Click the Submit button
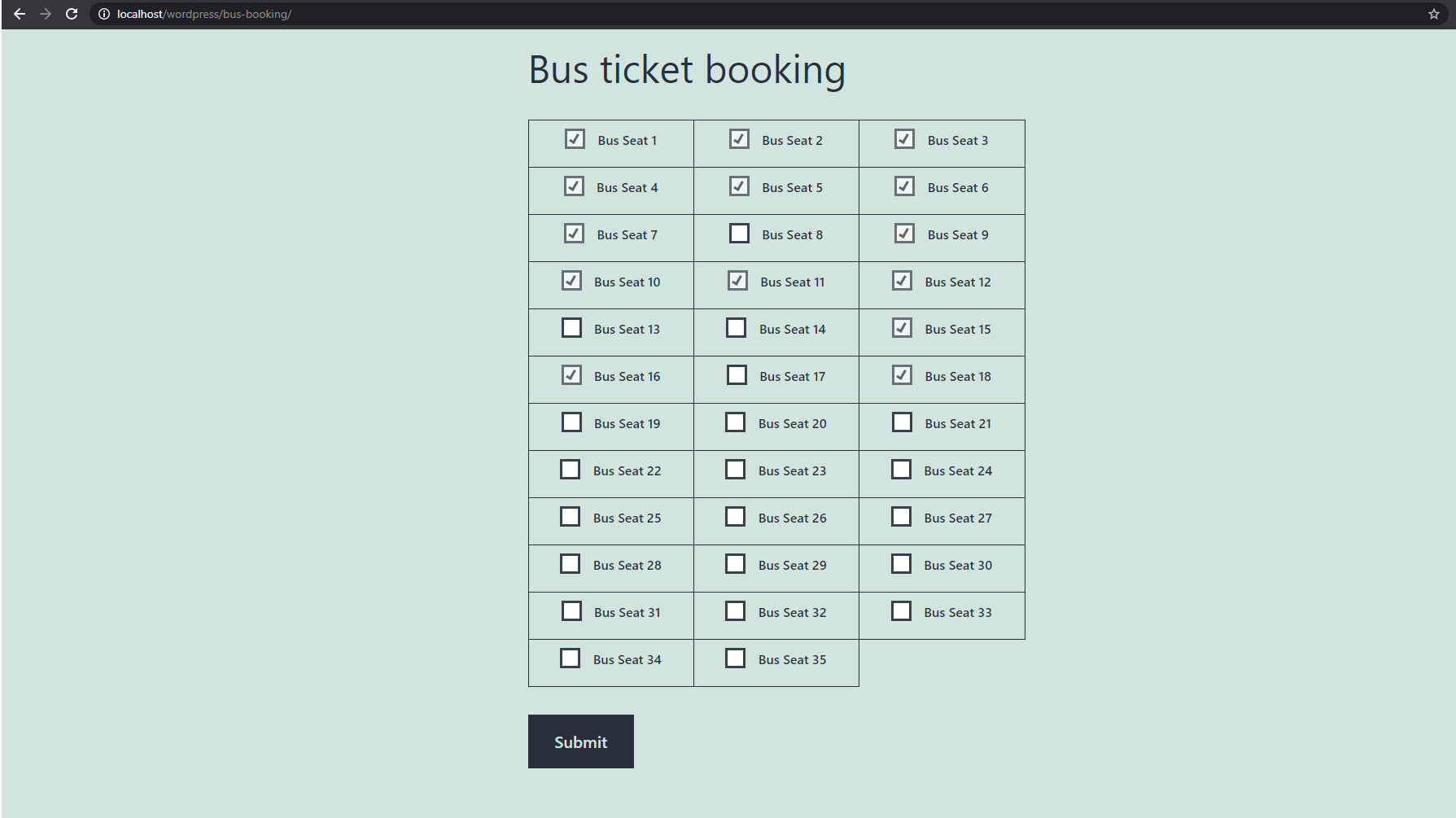 [580, 741]
